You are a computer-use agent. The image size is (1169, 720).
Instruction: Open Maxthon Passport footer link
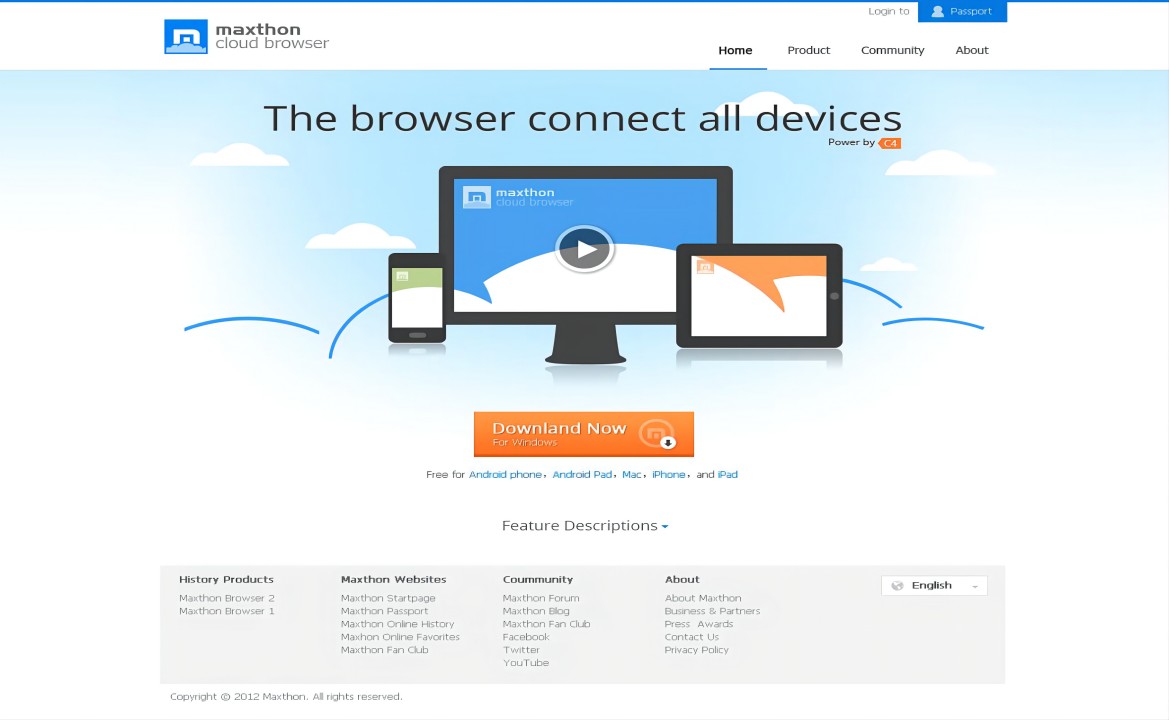(x=385, y=611)
